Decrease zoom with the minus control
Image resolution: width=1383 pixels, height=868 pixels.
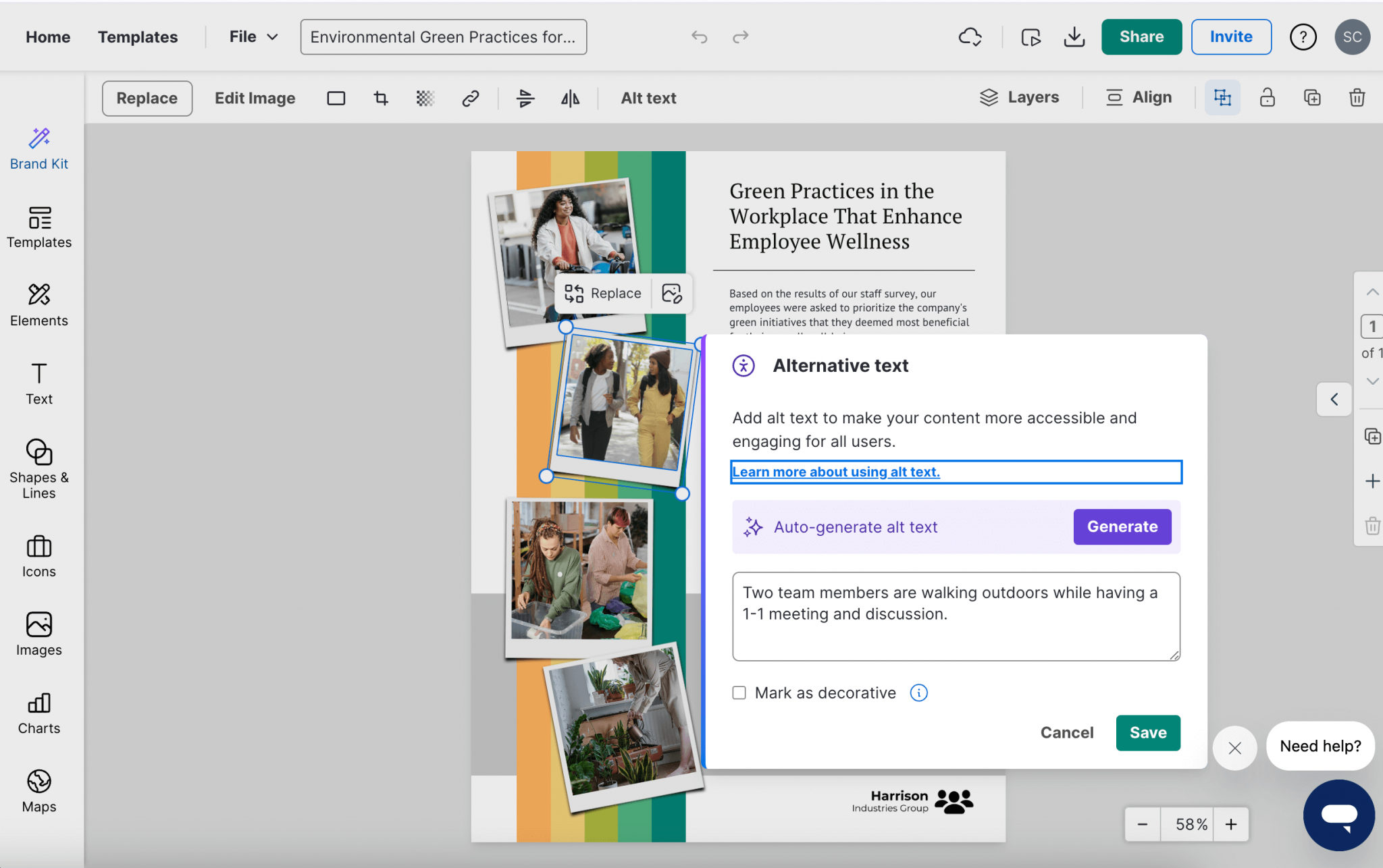click(x=1143, y=824)
